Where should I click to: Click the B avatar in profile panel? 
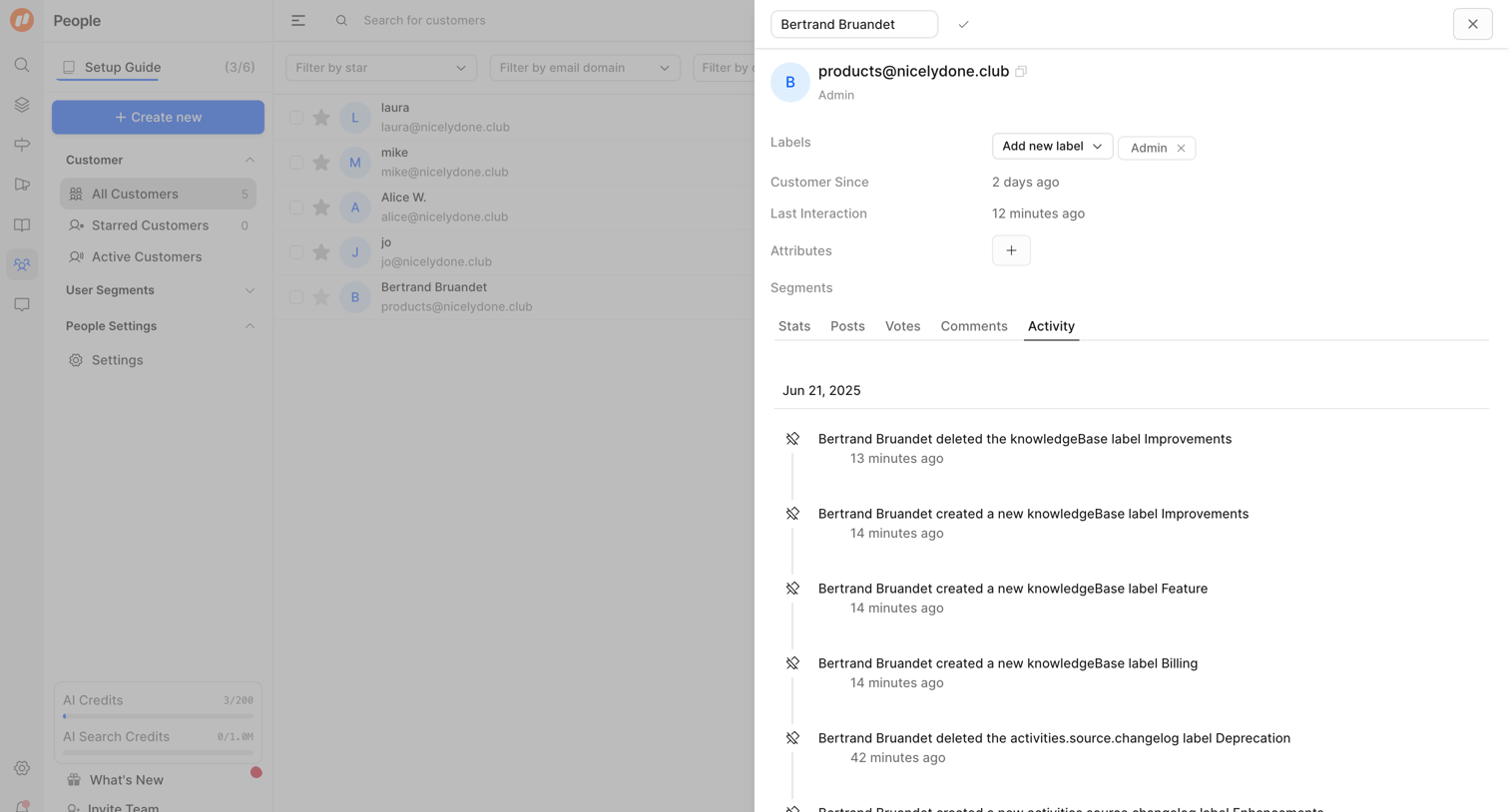(789, 83)
